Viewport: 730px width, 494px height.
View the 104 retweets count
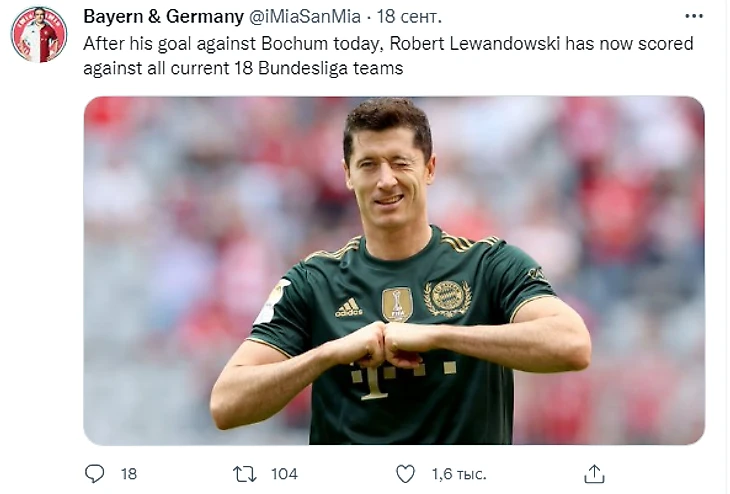(x=284, y=474)
